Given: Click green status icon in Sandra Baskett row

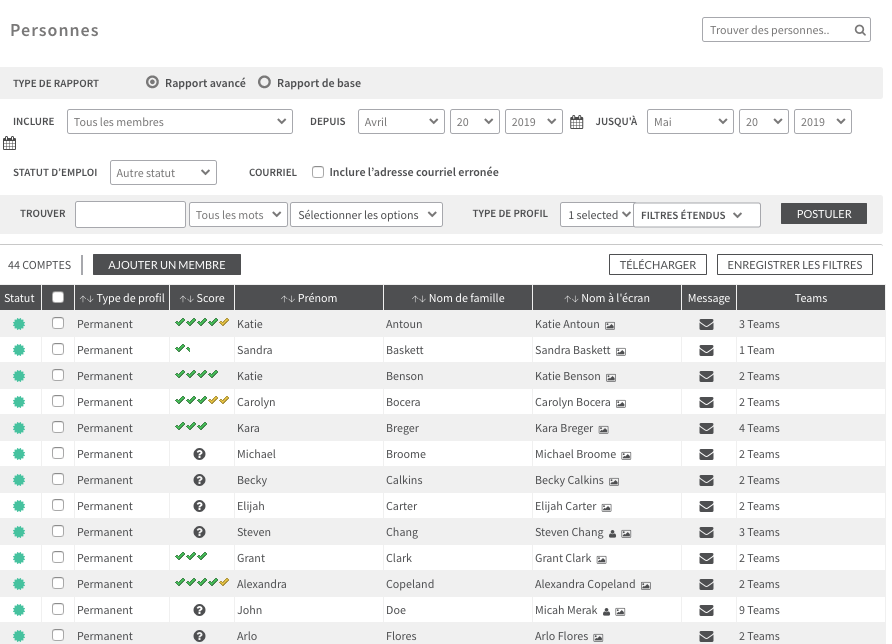Looking at the screenshot, I should 19,350.
